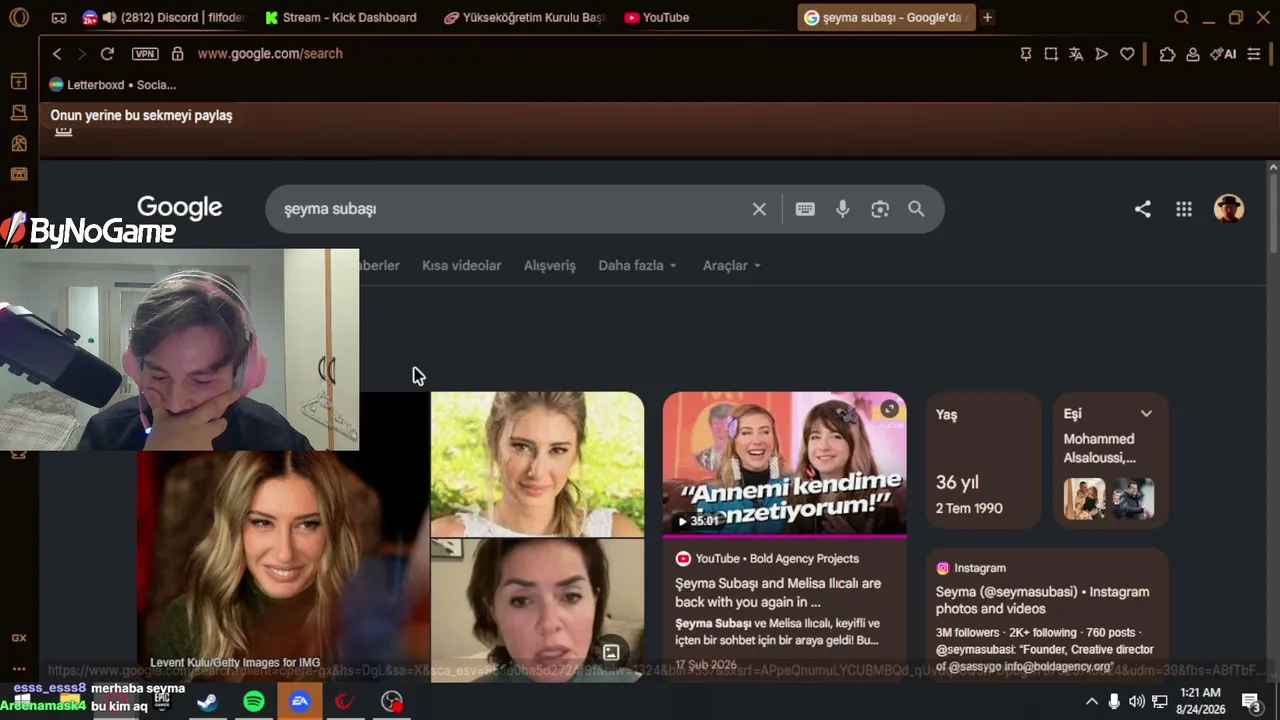
Task: Switch to the Yükseköğretim Kurulu tab
Action: [524, 17]
